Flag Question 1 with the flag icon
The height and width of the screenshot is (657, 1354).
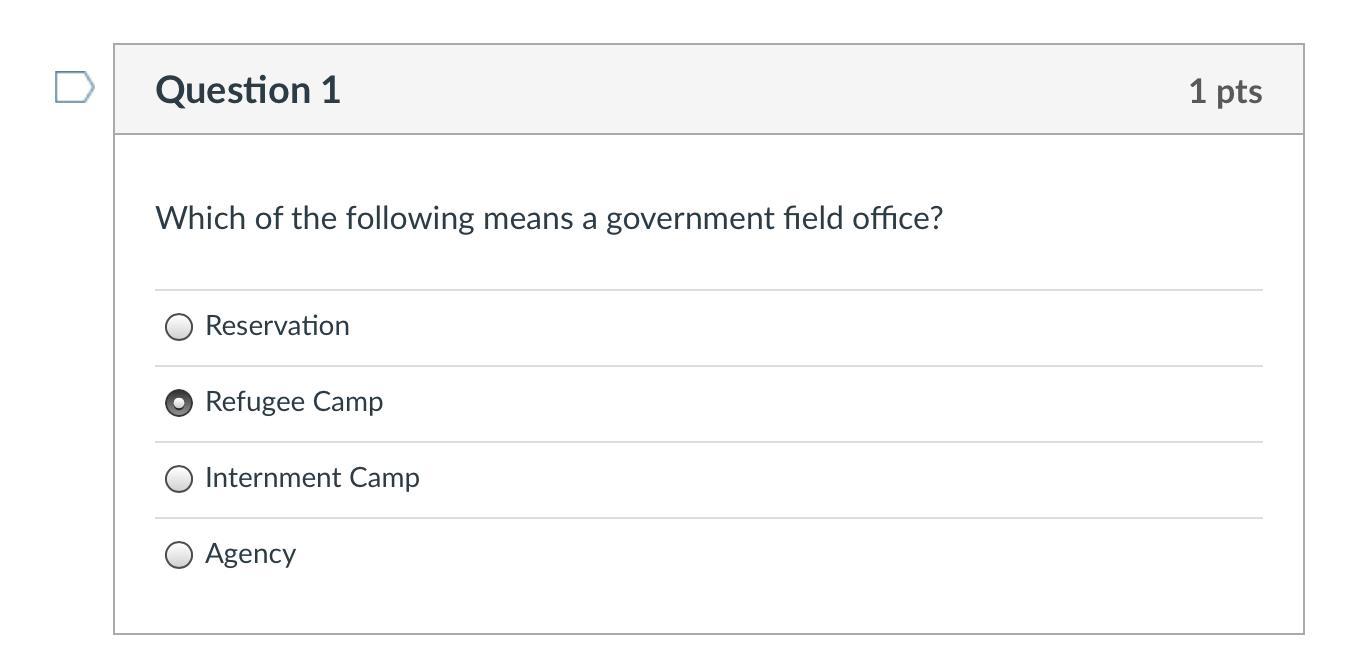pos(74,88)
